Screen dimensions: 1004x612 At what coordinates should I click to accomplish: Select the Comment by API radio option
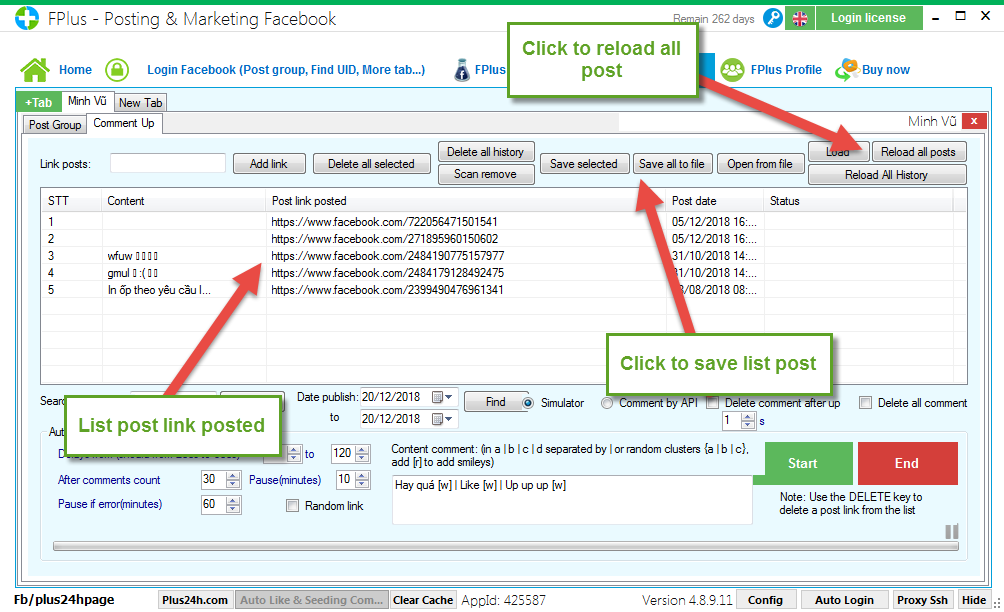point(606,403)
